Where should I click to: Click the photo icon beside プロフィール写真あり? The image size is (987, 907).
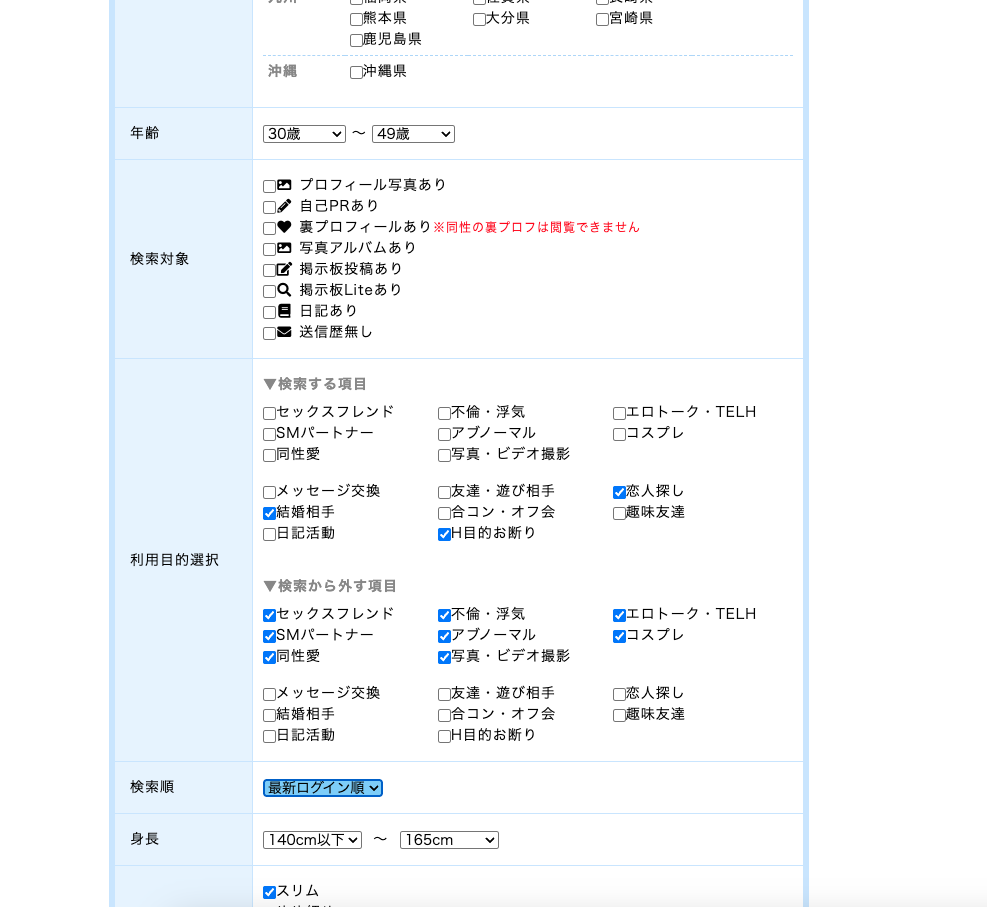285,185
